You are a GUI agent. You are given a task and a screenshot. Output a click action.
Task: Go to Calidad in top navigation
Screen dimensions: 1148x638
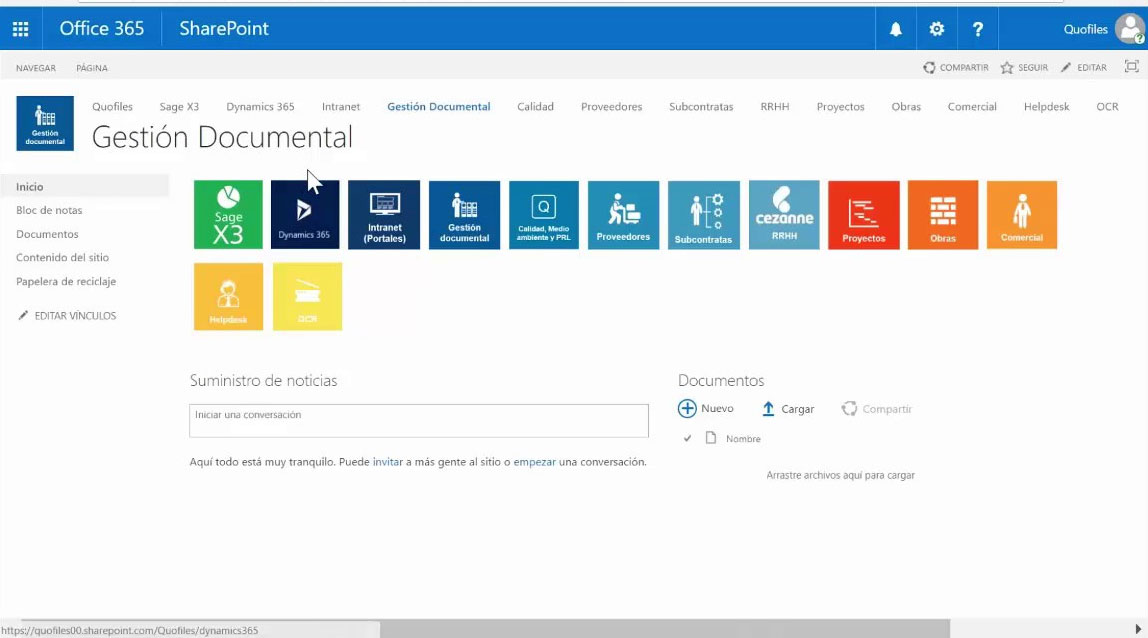[535, 106]
